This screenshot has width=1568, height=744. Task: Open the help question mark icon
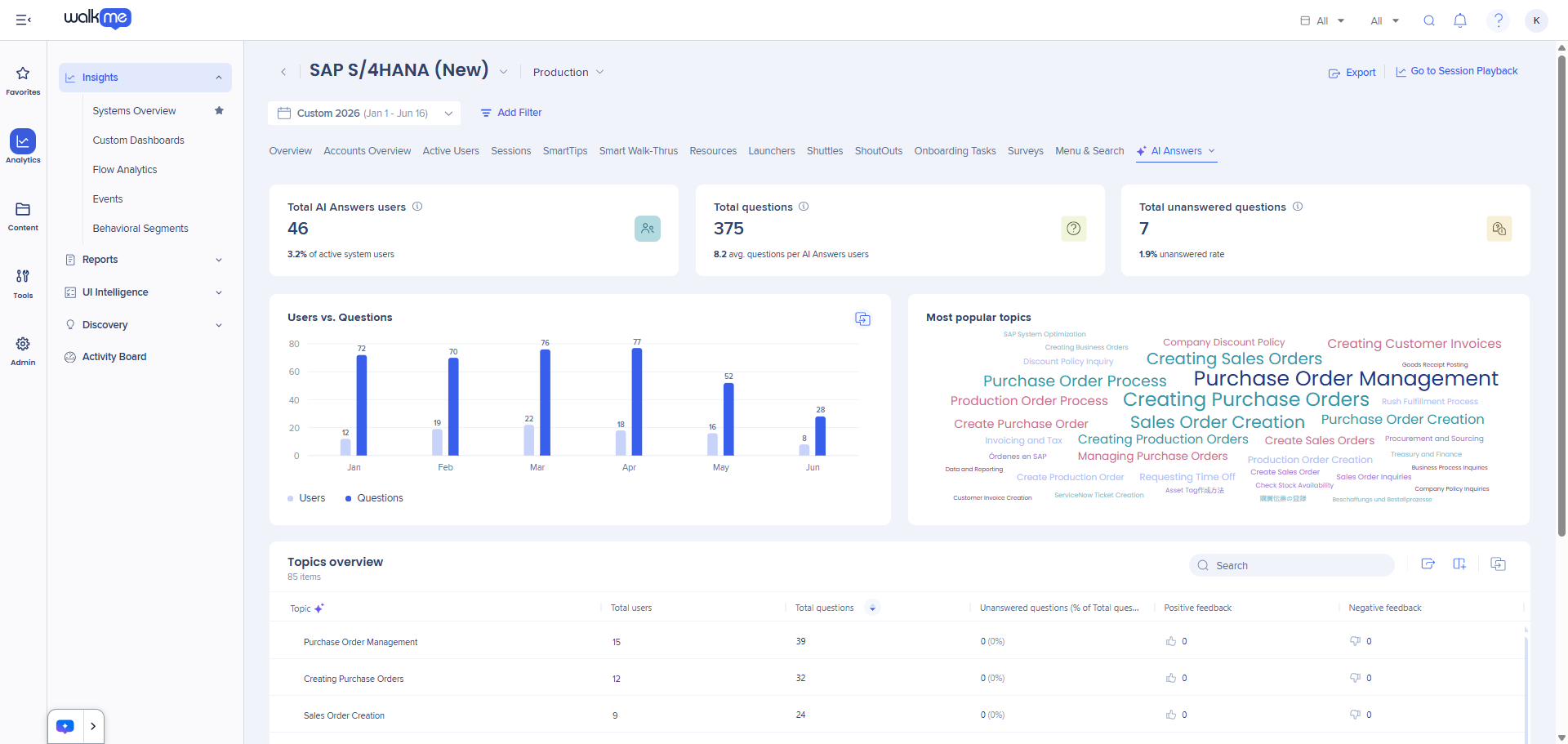coord(1499,20)
